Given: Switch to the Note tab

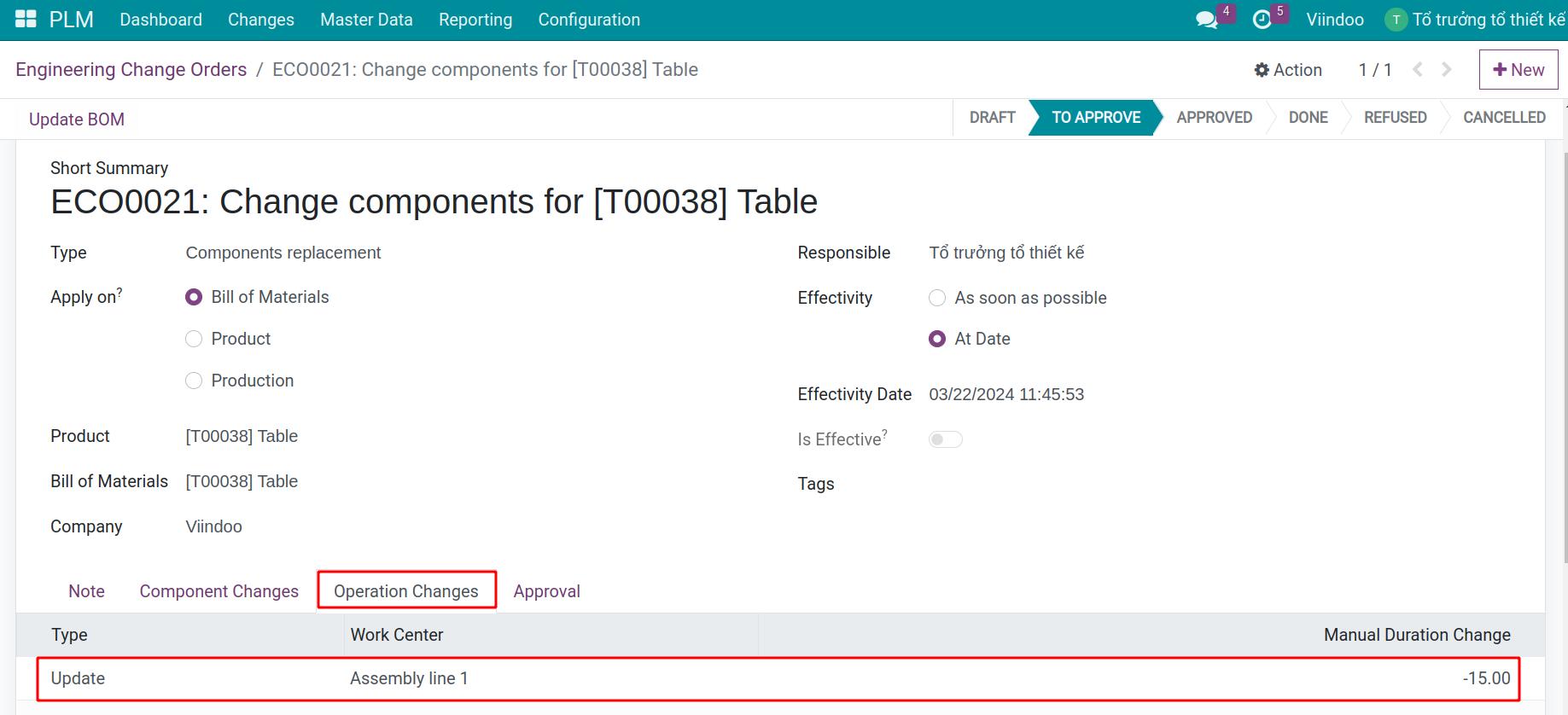Looking at the screenshot, I should tap(86, 591).
